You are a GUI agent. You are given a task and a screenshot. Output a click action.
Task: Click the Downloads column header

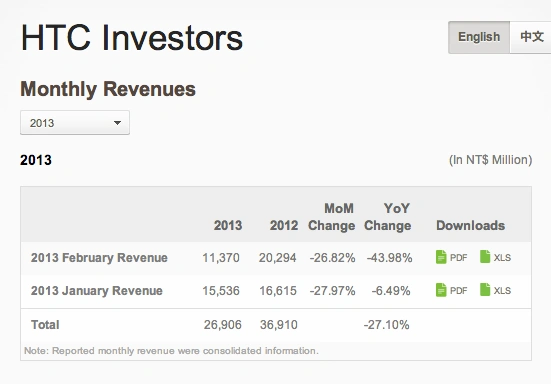471,226
